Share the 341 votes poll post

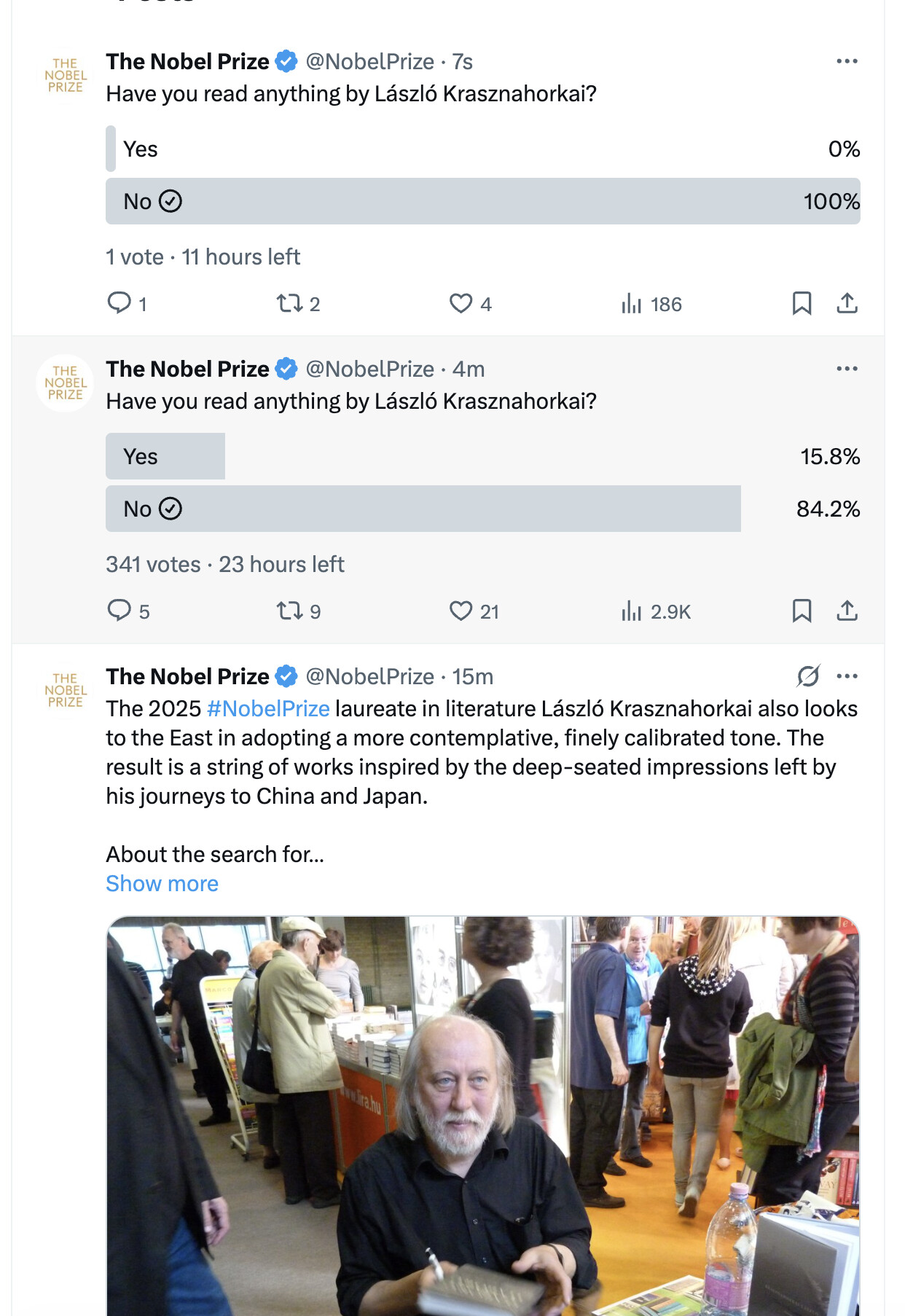tap(847, 611)
